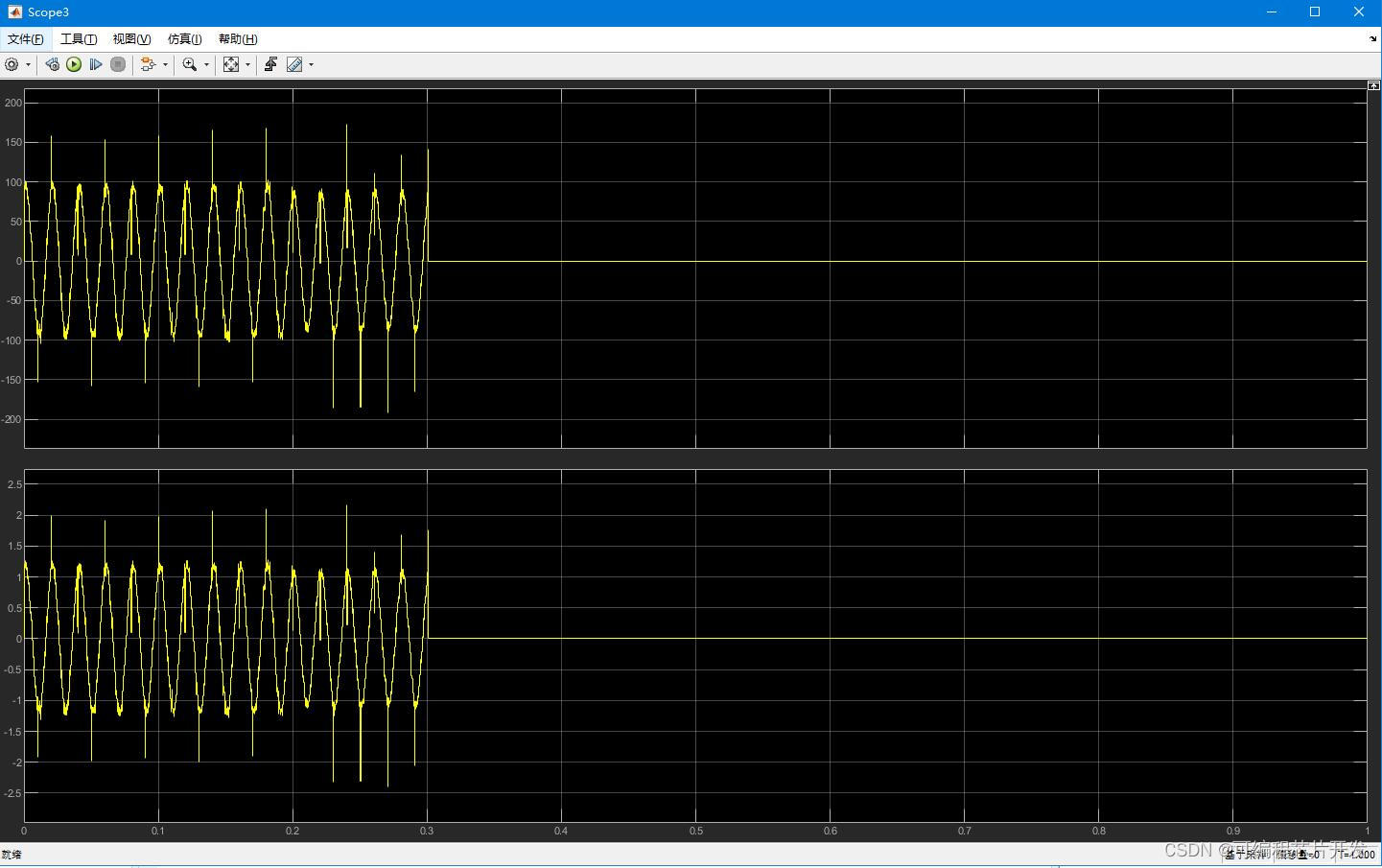The height and width of the screenshot is (868, 1382).
Task: Click the Scale Axes Limits icon
Action: tap(231, 64)
